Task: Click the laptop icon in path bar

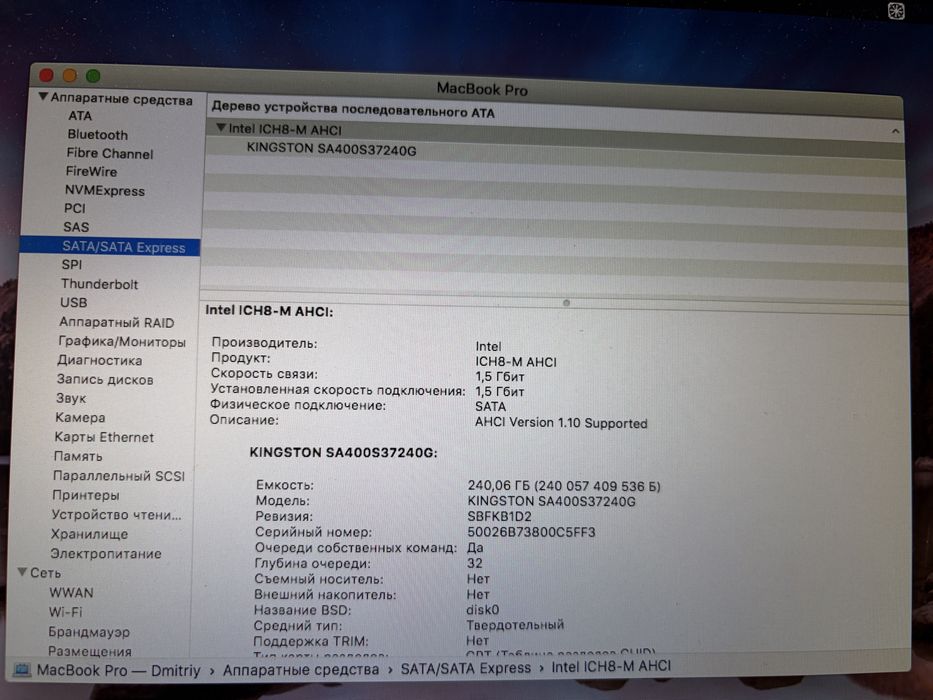Action: (x=22, y=670)
